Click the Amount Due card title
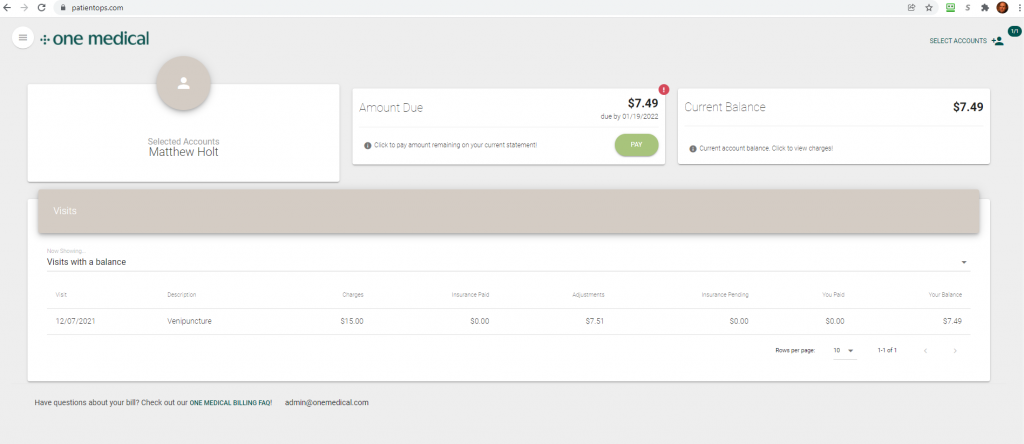The width and height of the screenshot is (1024, 444). pyautogui.click(x=391, y=108)
